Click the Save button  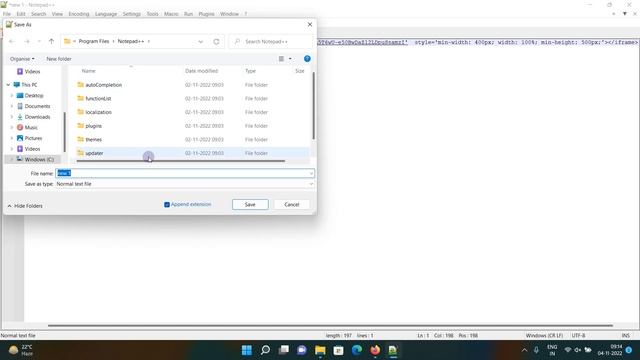[x=250, y=204]
